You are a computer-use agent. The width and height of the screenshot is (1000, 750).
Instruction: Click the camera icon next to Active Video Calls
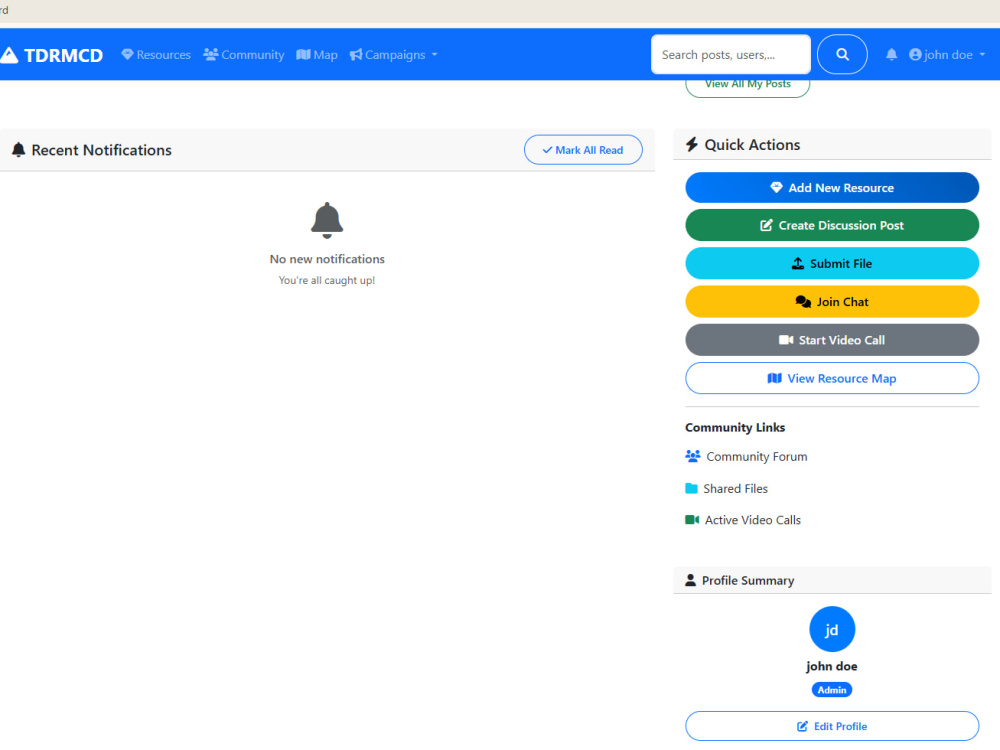click(692, 520)
